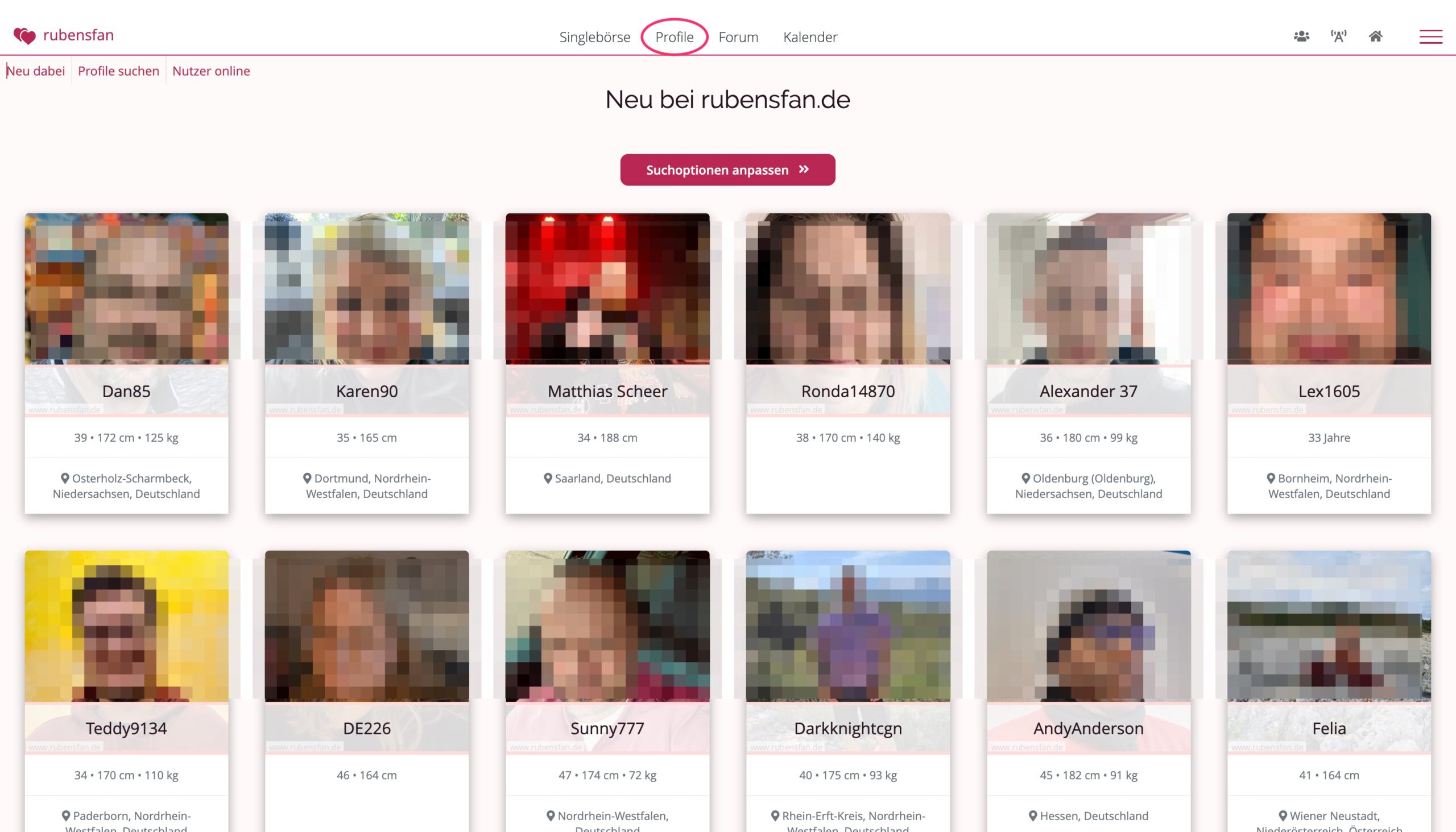The width and height of the screenshot is (1456, 832).
Task: Open the Singlebörse menu item
Action: coord(594,37)
